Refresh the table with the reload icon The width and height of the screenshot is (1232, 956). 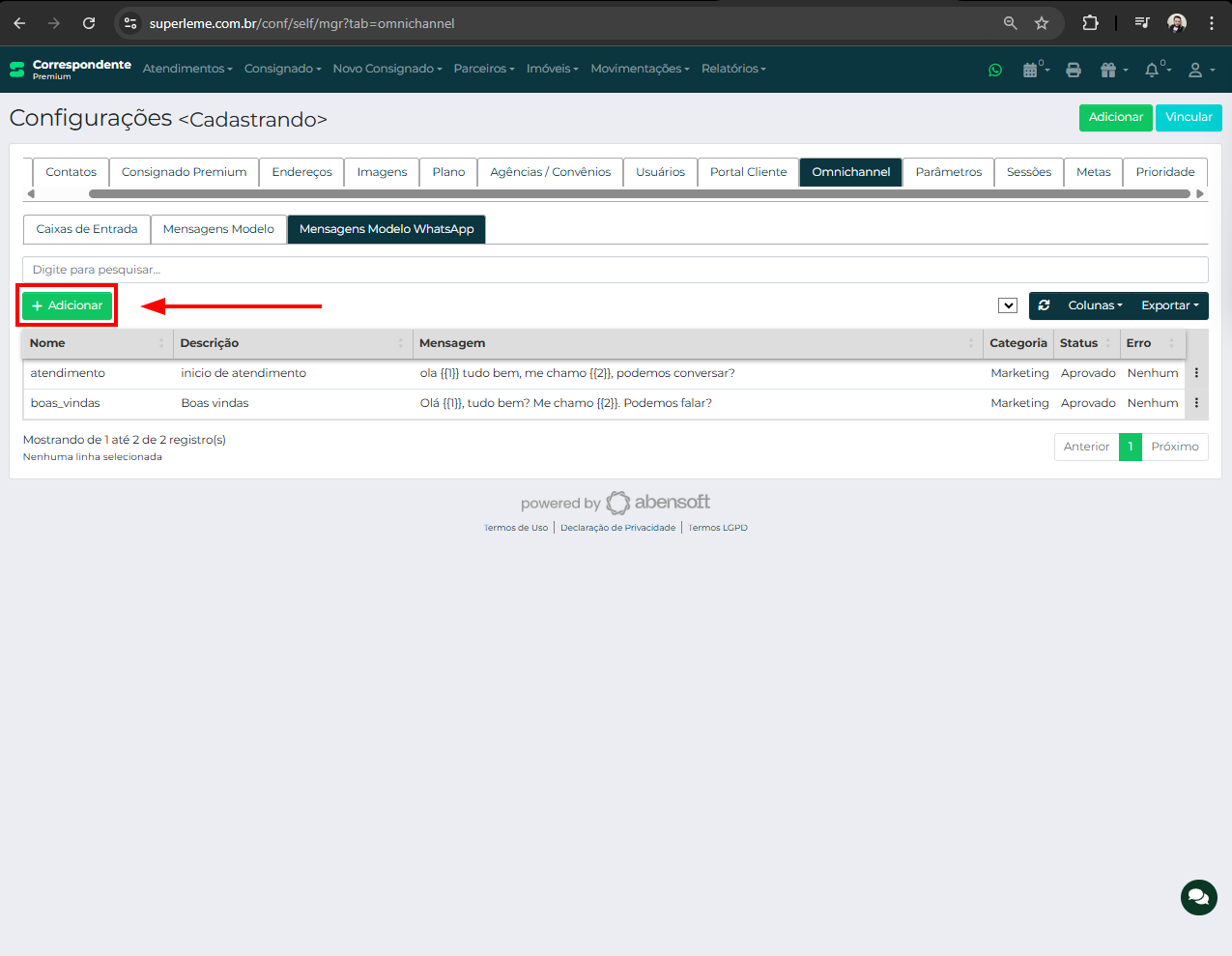pyautogui.click(x=1045, y=305)
